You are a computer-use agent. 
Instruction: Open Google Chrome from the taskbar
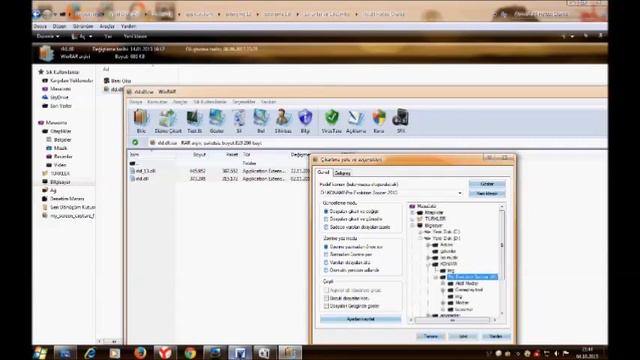(190, 353)
